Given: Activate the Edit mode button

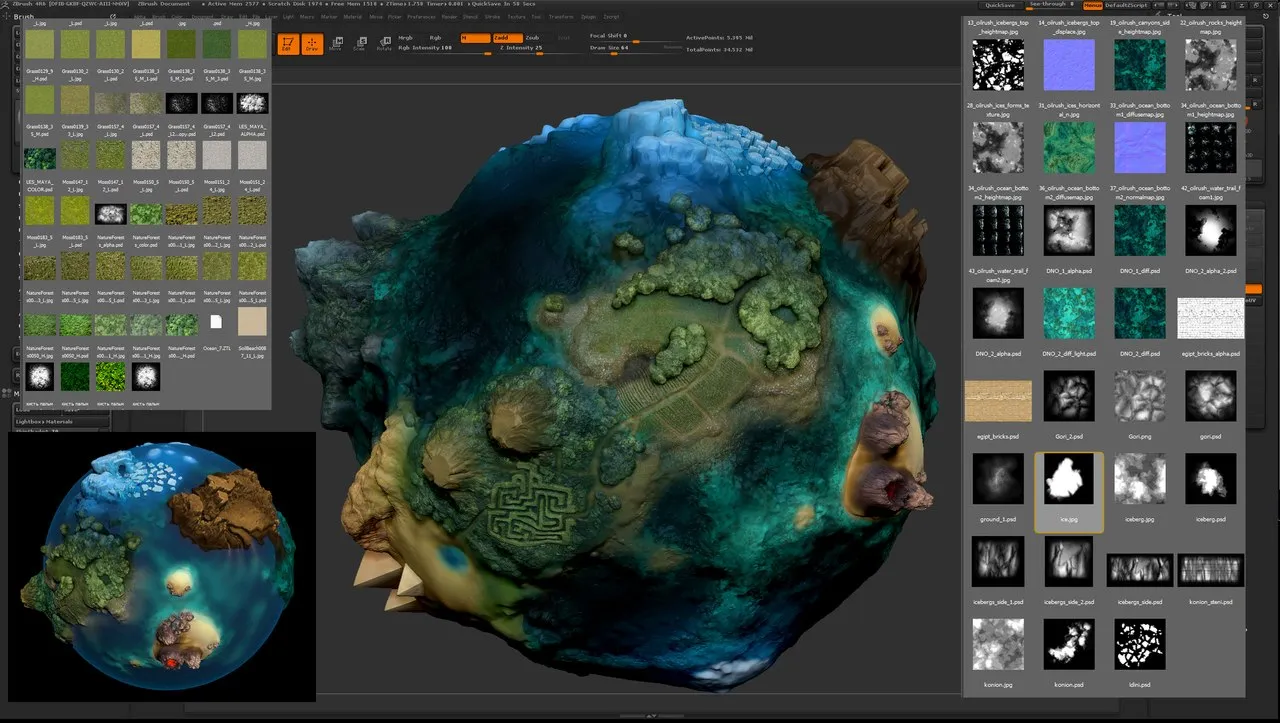Looking at the screenshot, I should click(x=287, y=44).
